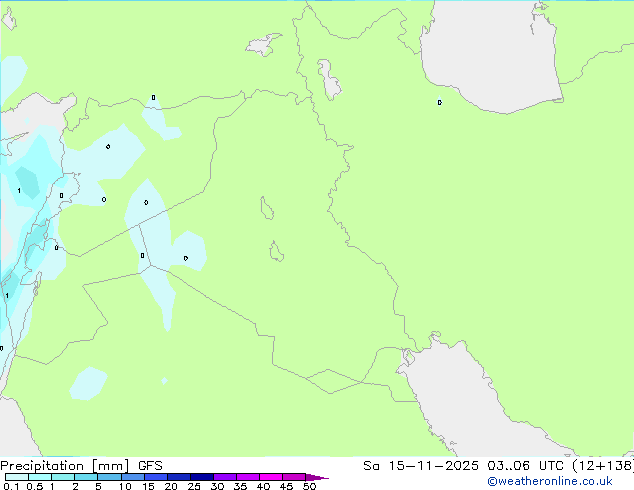Click the 'GFS' model label
634x490 pixels.
(150, 466)
